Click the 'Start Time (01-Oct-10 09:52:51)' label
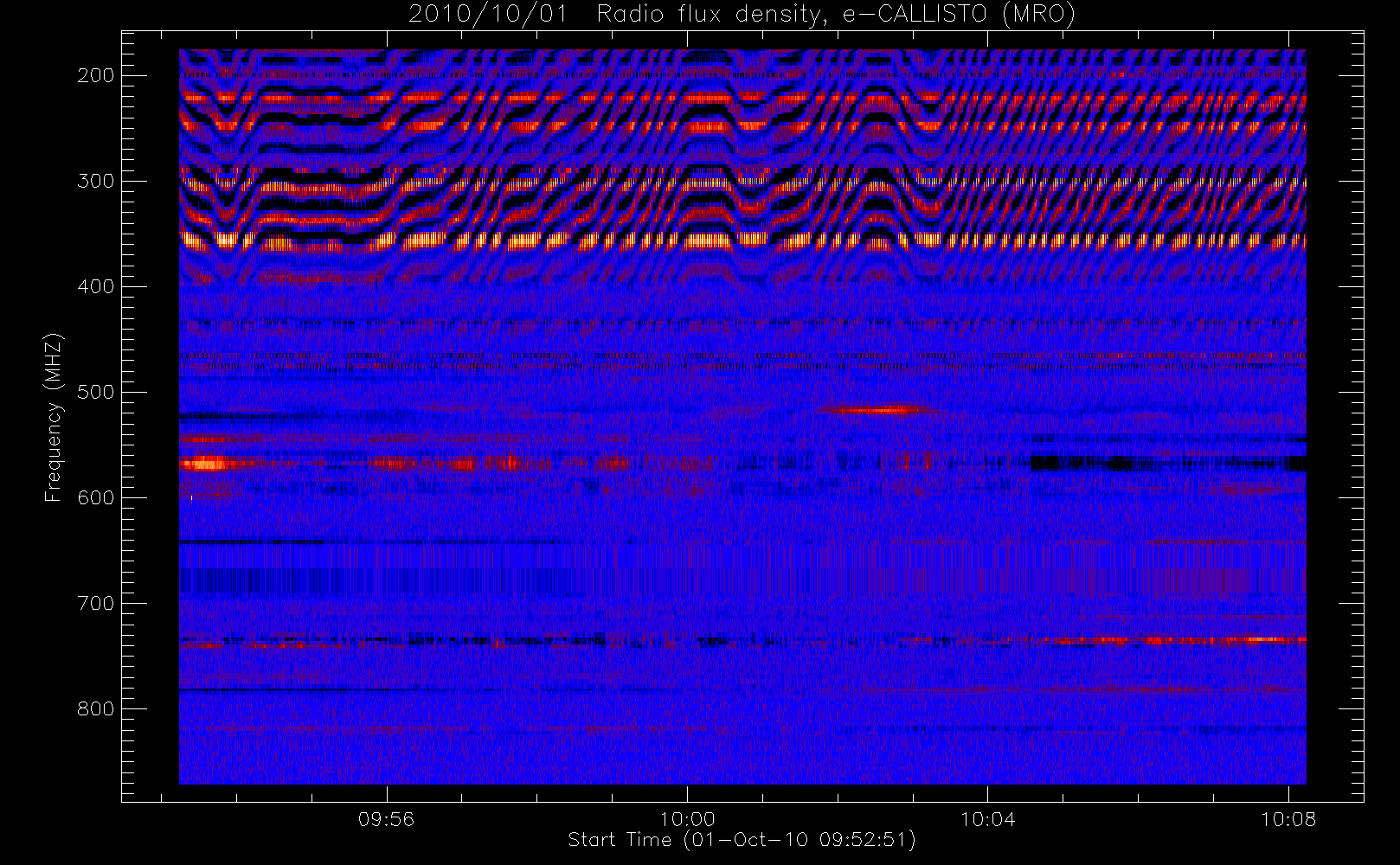The image size is (1400, 865). (742, 840)
